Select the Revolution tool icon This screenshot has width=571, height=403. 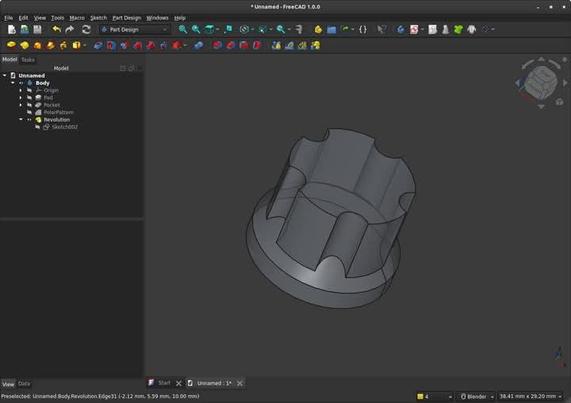coord(24,45)
